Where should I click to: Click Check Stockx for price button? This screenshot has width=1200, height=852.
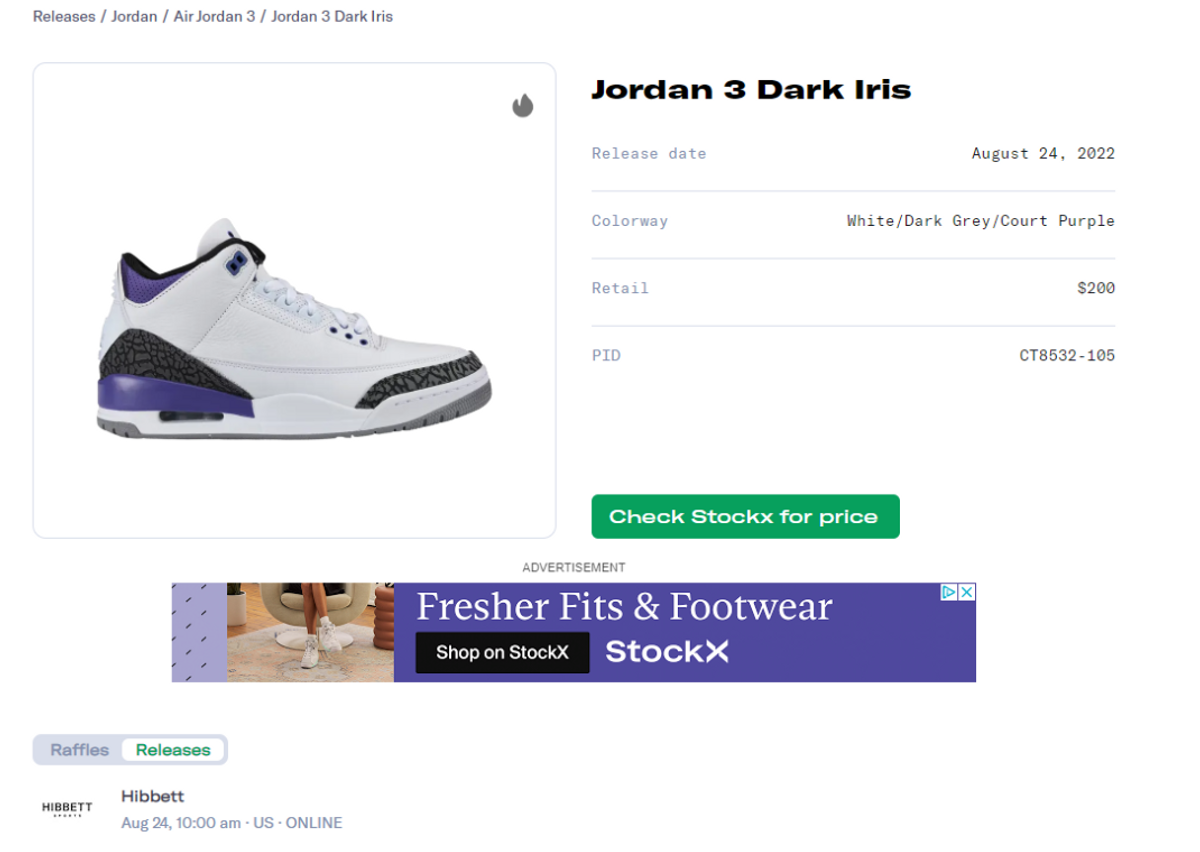click(x=745, y=517)
